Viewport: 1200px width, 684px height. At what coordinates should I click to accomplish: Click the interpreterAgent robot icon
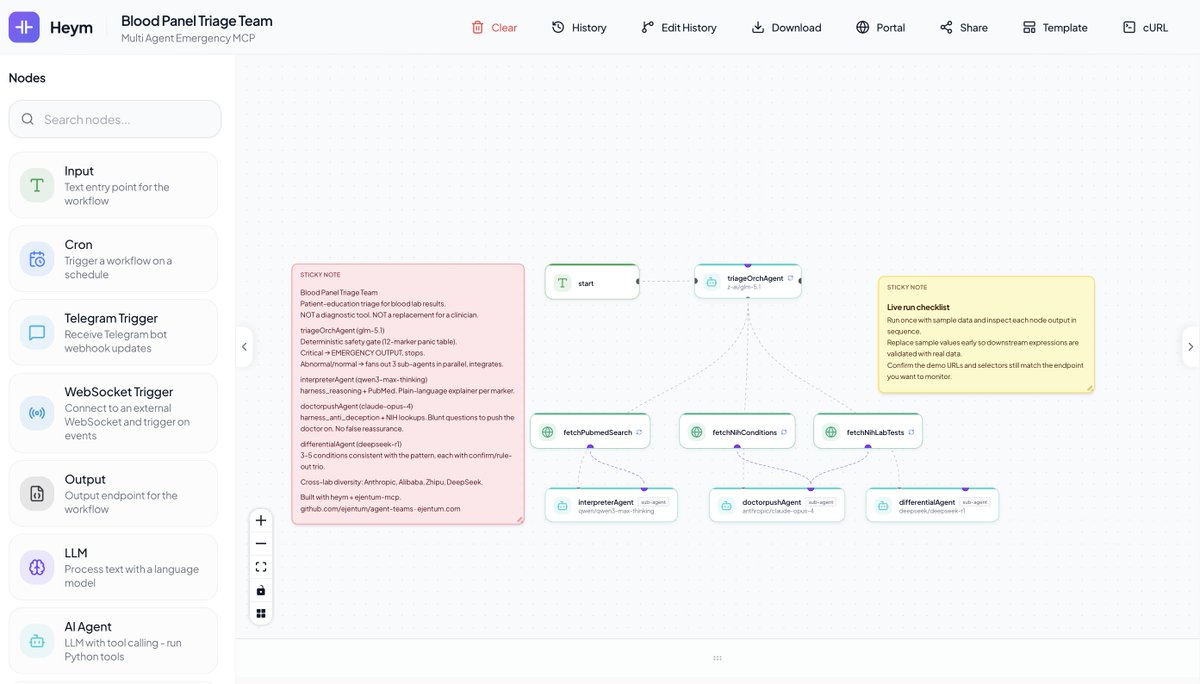562,506
